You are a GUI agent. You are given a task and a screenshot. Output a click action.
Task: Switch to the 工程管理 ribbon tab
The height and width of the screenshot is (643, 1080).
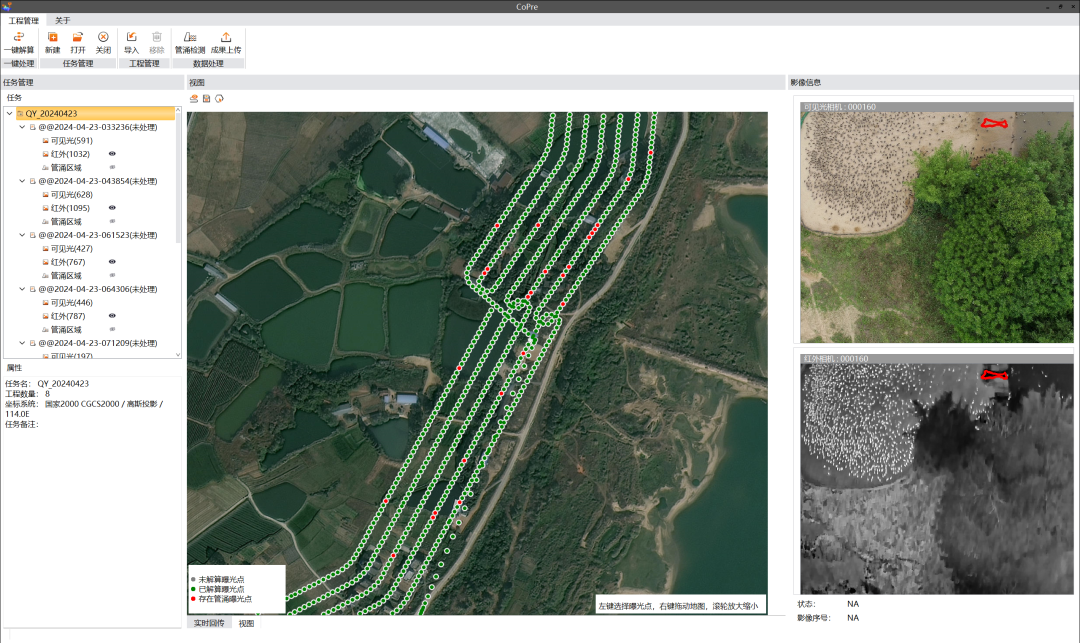pyautogui.click(x=24, y=21)
